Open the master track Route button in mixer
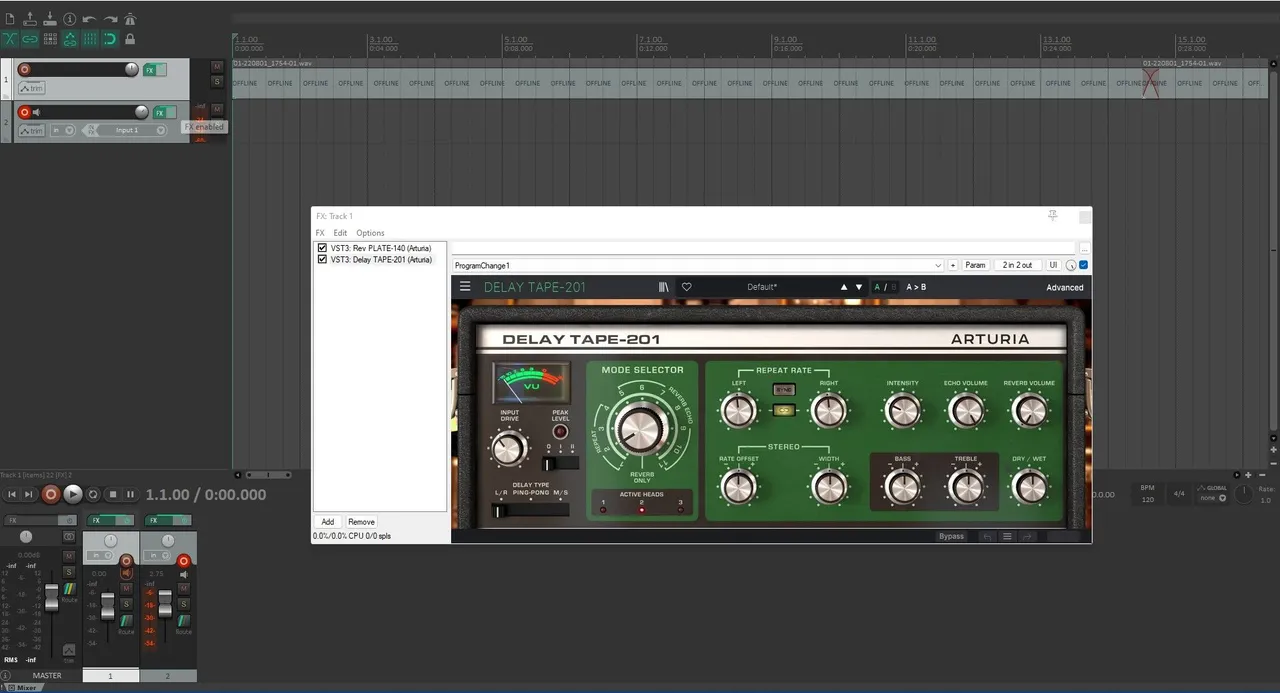The height and width of the screenshot is (693, 1280). [x=70, y=593]
